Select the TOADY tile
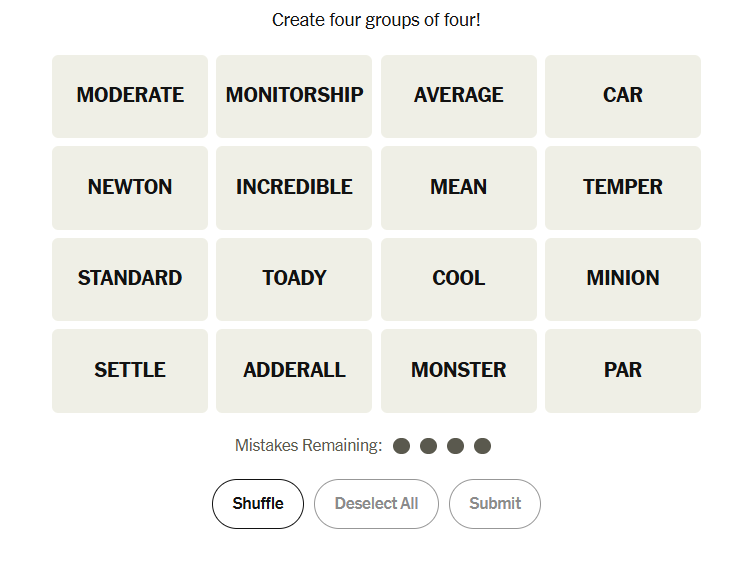746x563 pixels. click(294, 279)
